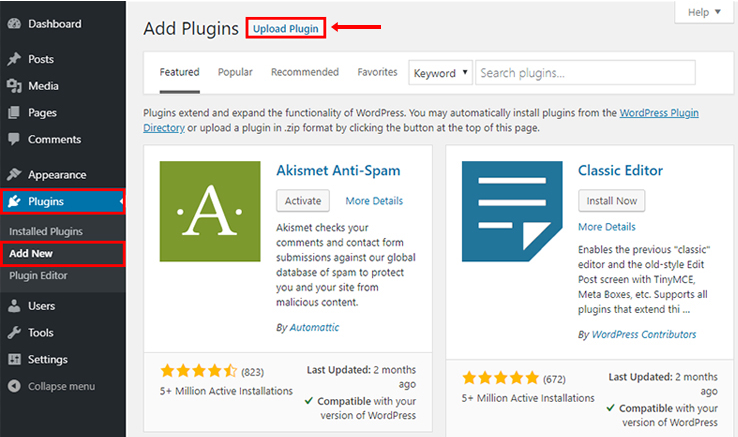Click the Akismet compatibility checkmark icon
Screen dimensions: 738x437
(309, 401)
